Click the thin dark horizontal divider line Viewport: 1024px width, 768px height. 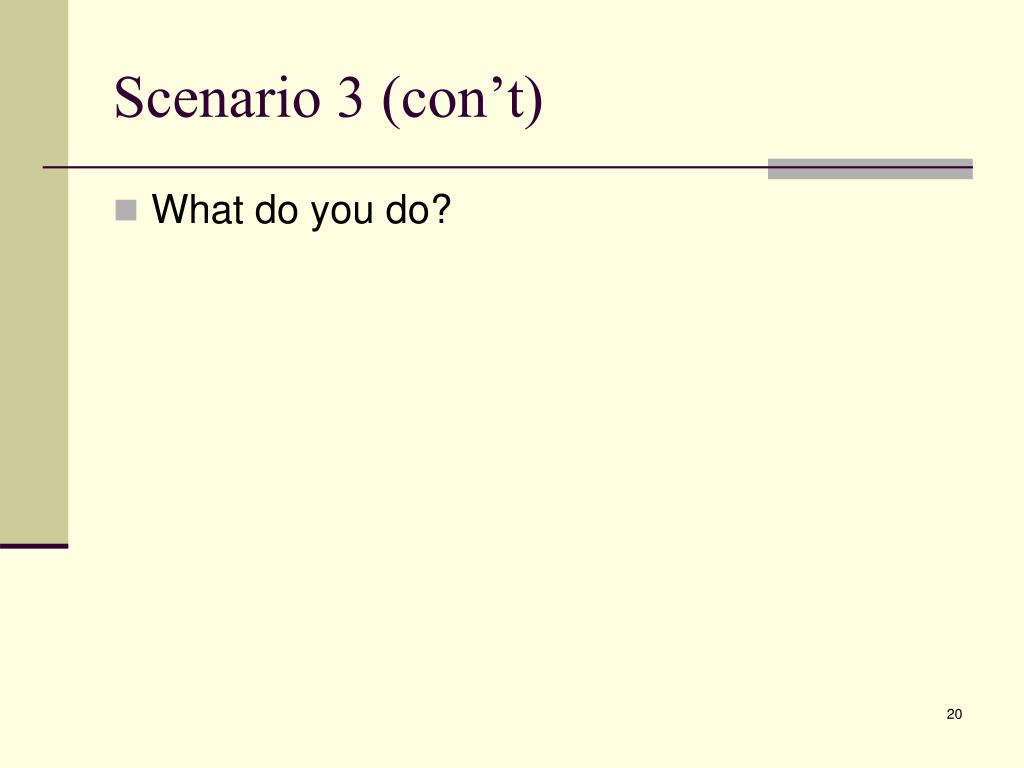(x=405, y=167)
